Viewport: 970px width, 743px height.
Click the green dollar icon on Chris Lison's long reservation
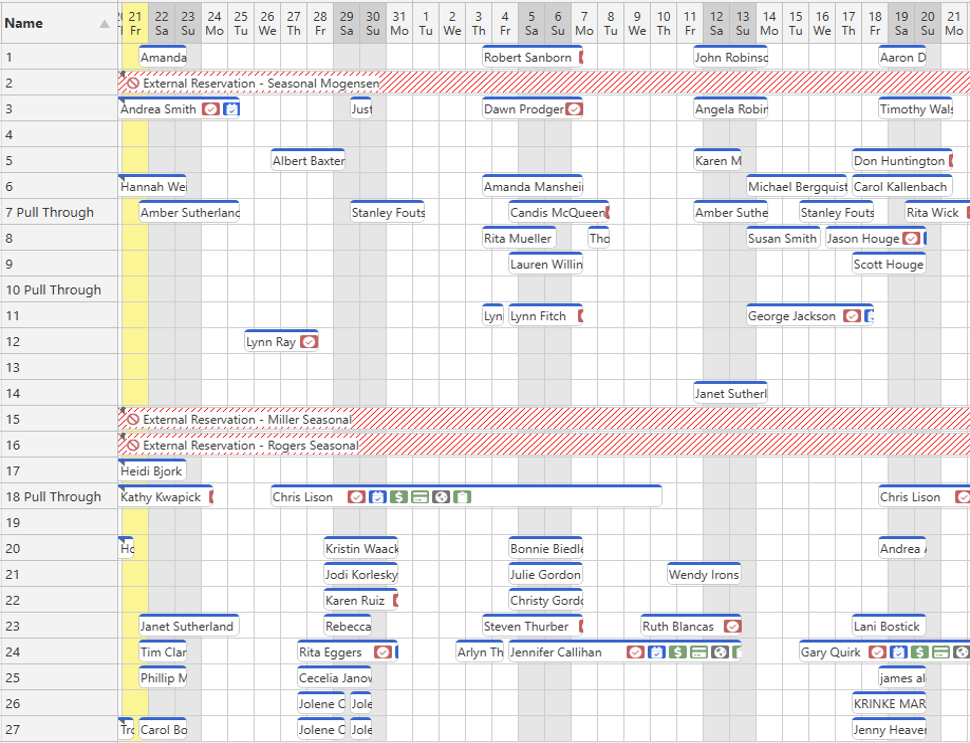[398, 497]
